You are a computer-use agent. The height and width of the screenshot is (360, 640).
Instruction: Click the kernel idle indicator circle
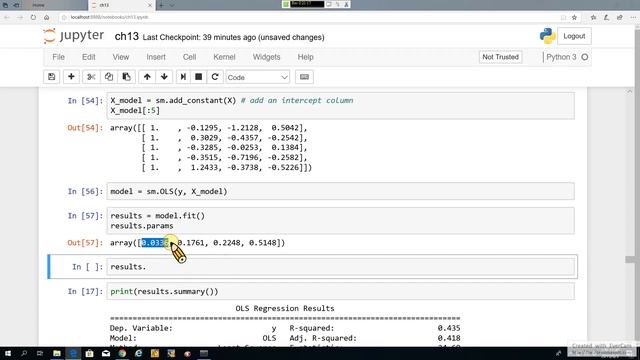[x=584, y=57]
